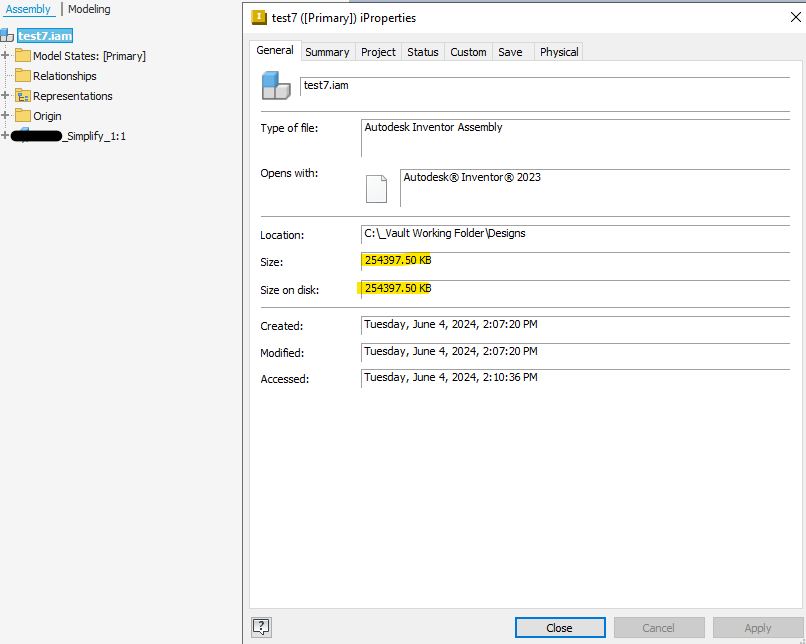Click the Relationships folder icon

coord(24,76)
